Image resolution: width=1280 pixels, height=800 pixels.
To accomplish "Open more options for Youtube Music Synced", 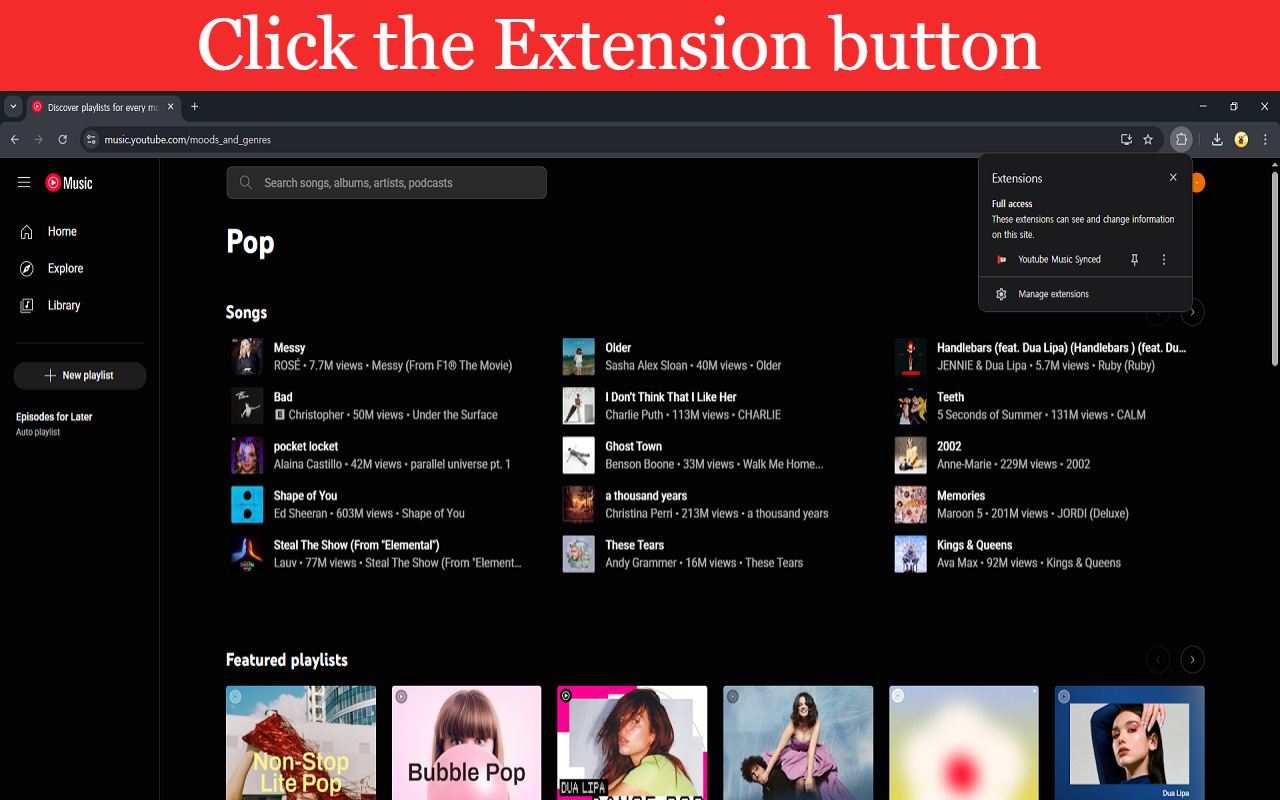I will point(1164,259).
